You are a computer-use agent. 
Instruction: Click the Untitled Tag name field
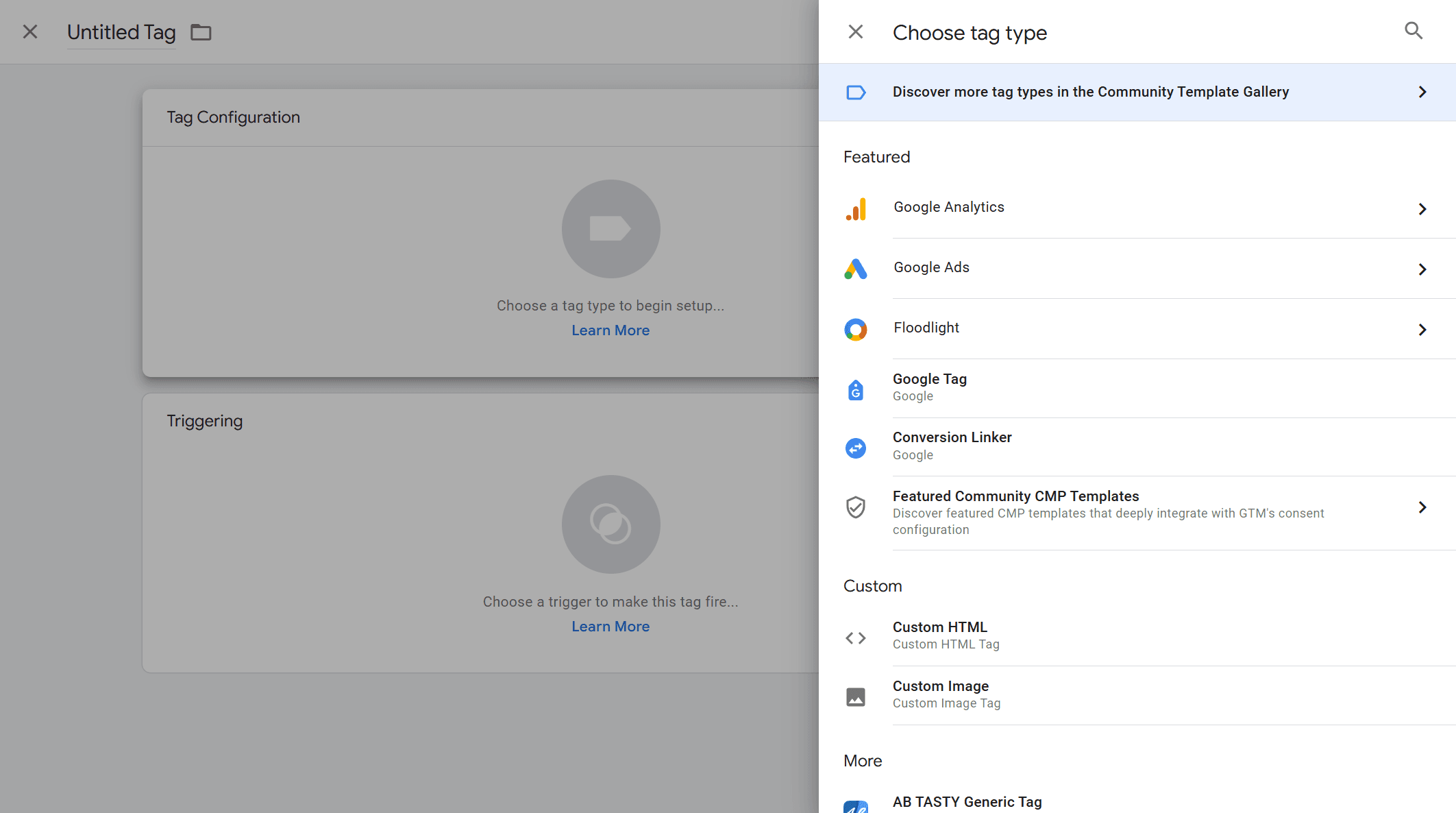pos(121,32)
